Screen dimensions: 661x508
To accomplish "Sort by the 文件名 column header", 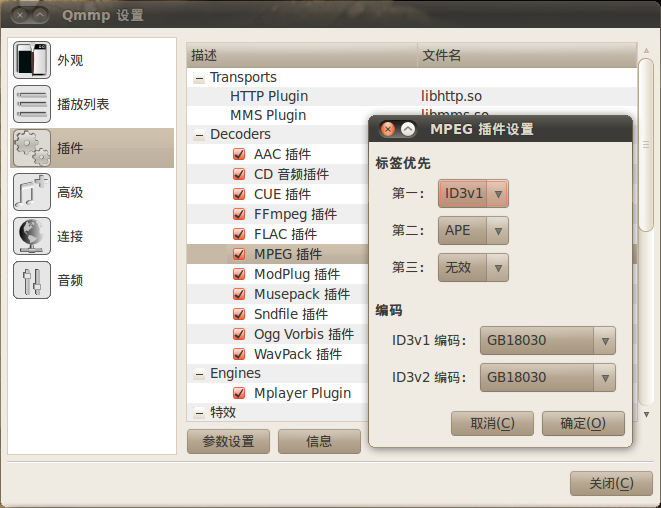I will tap(527, 55).
